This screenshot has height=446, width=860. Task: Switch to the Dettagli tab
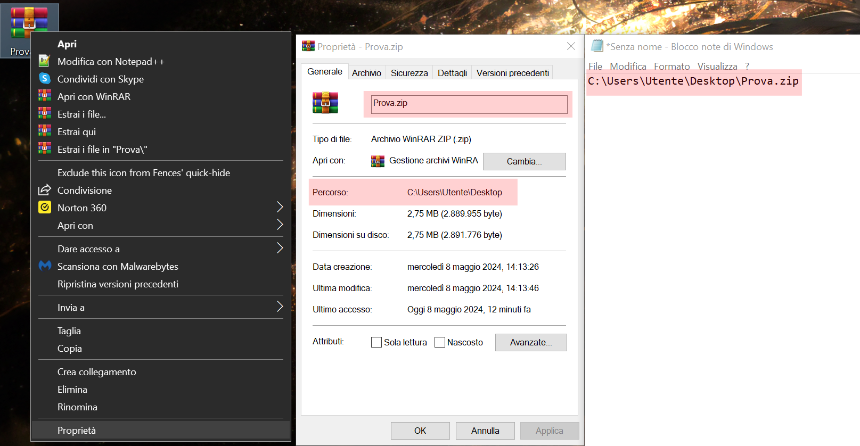click(452, 73)
